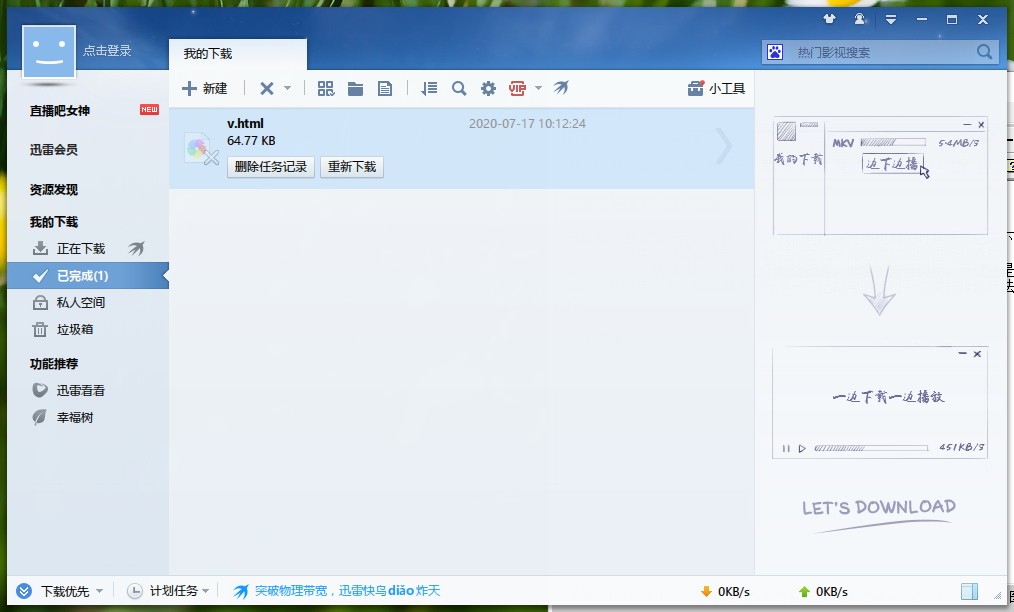
Task: Click the 重新下载 button
Action: click(x=352, y=167)
